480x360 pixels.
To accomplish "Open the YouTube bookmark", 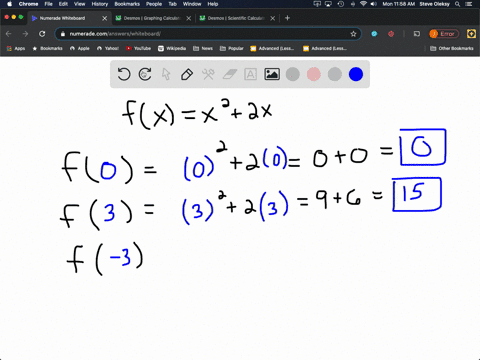I will tap(138, 48).
